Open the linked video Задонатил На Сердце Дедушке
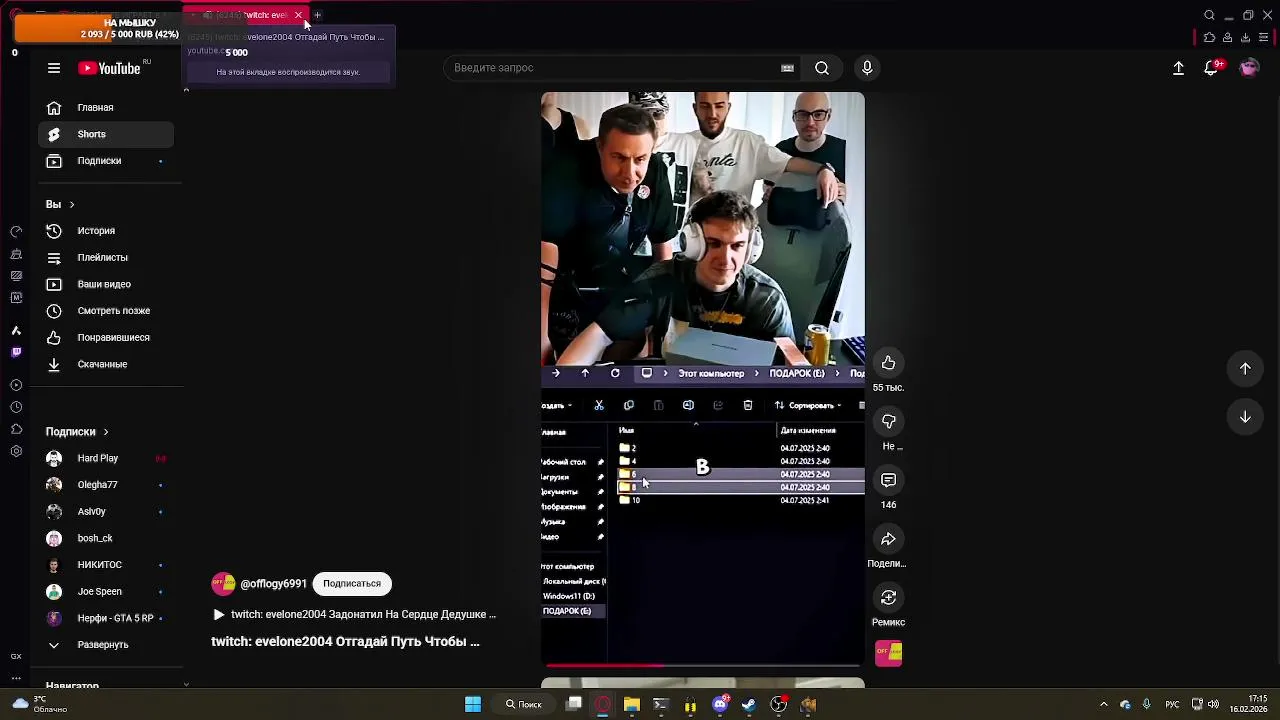1280x720 pixels. [x=363, y=615]
